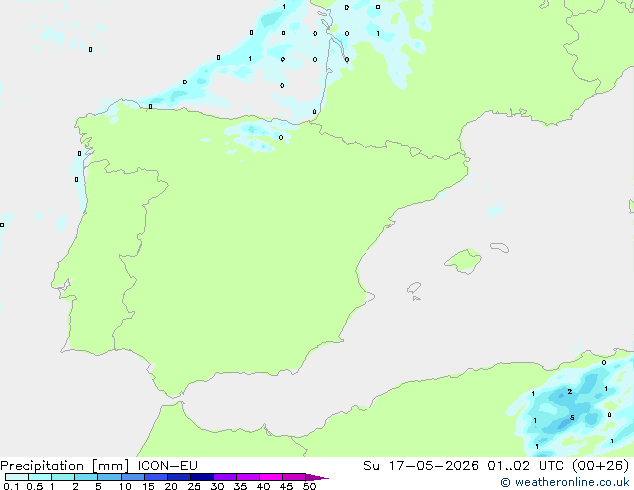The image size is (634, 490).
Task: Pick the 1–2 mm legend color box
Action: coord(63,477)
